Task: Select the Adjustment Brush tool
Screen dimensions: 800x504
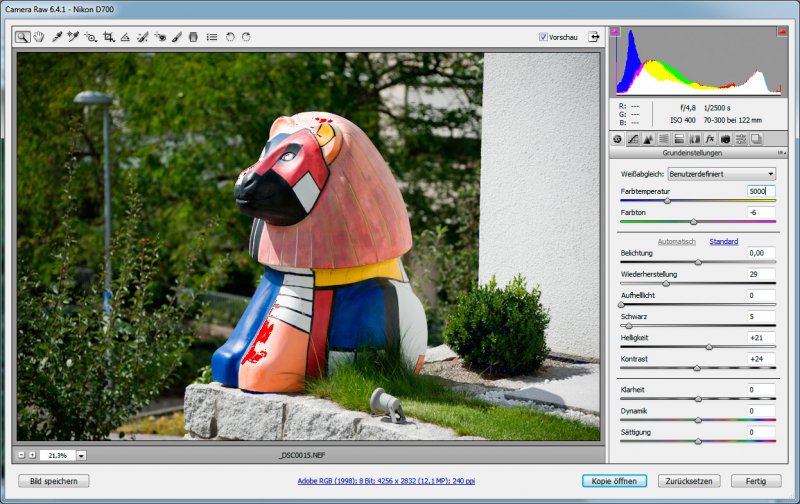Action: (177, 37)
